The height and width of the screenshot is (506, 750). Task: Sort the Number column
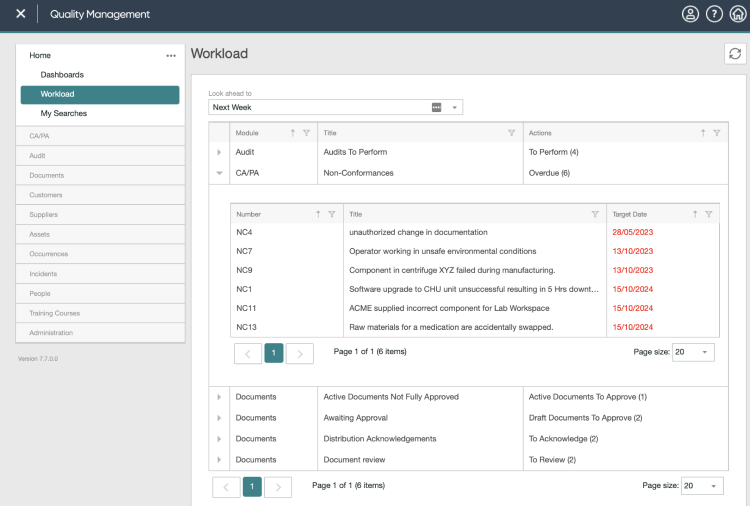click(318, 214)
